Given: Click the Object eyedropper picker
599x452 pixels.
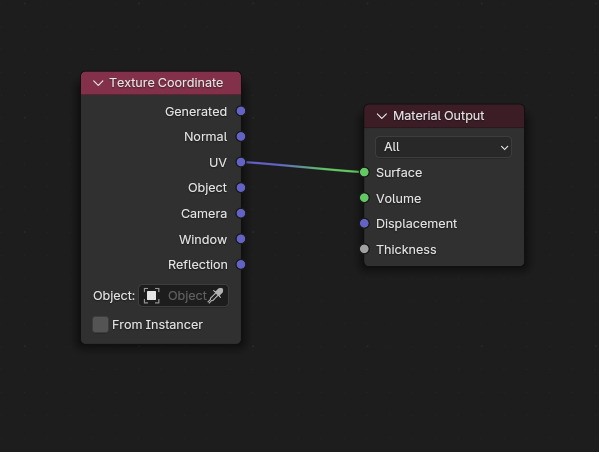Looking at the screenshot, I should pyautogui.click(x=215, y=296).
